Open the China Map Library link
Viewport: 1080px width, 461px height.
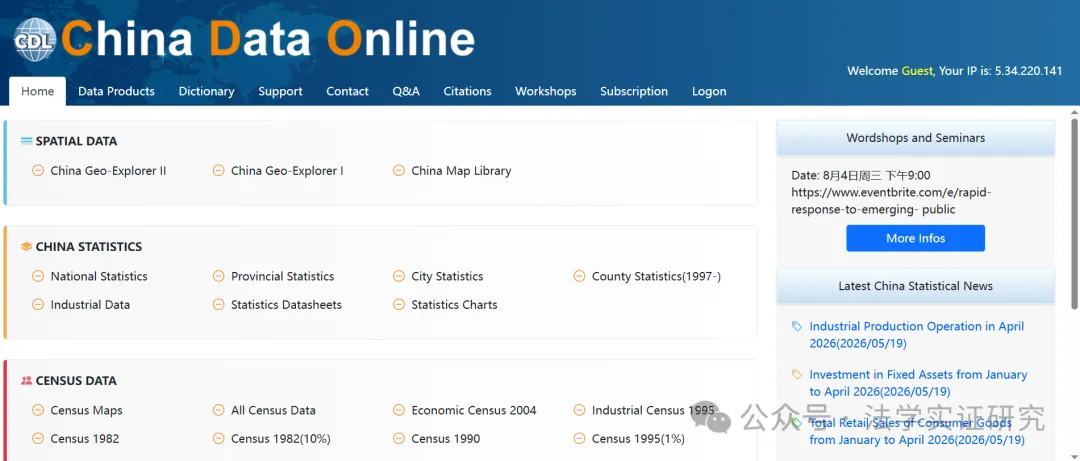click(461, 170)
